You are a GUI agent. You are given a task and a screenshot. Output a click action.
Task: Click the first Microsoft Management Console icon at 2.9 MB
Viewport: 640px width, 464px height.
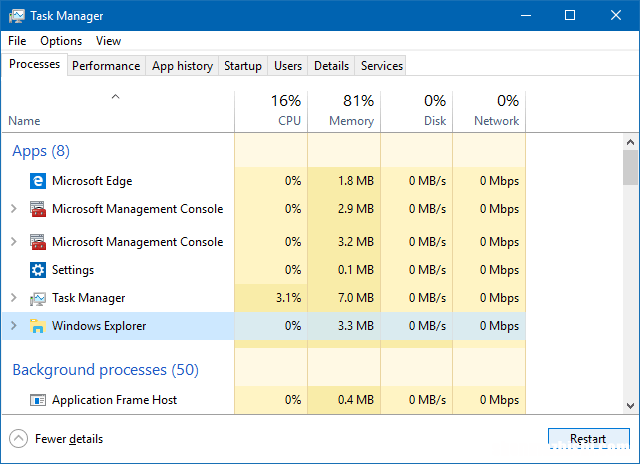tap(38, 209)
